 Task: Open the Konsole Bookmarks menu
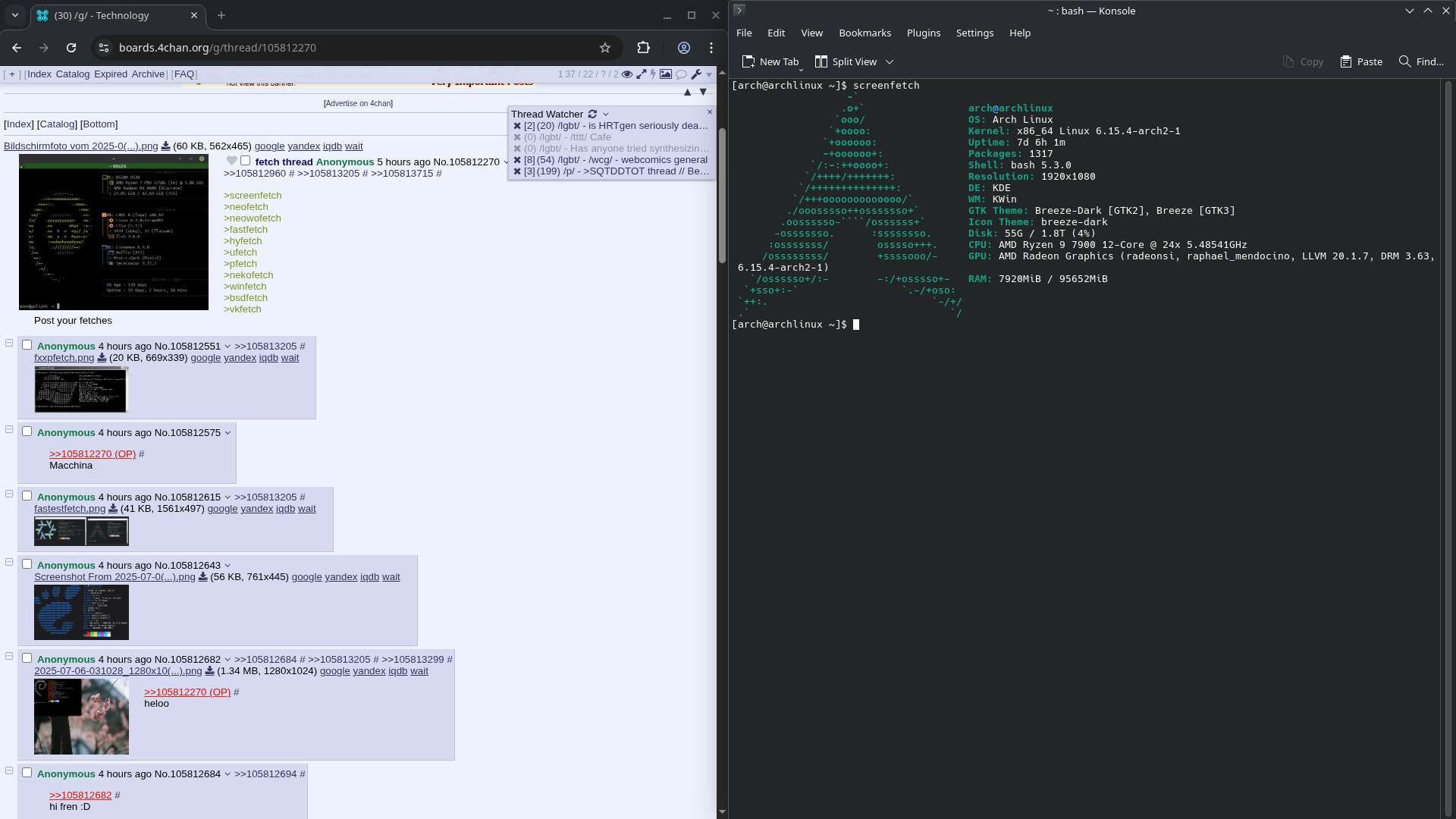coord(864,33)
